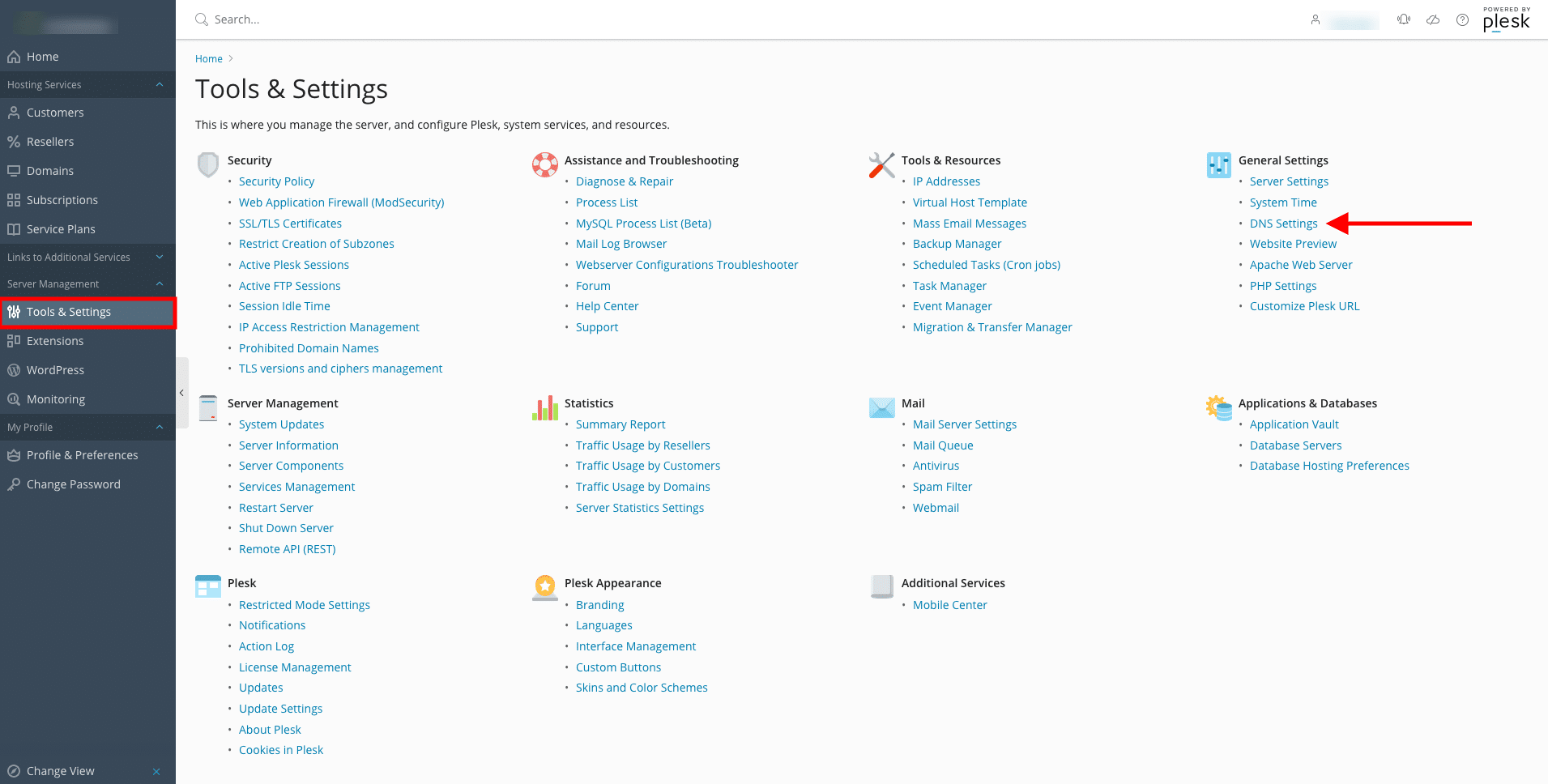Click the Assistance and Troubleshooting lifebuoy icon

(545, 164)
